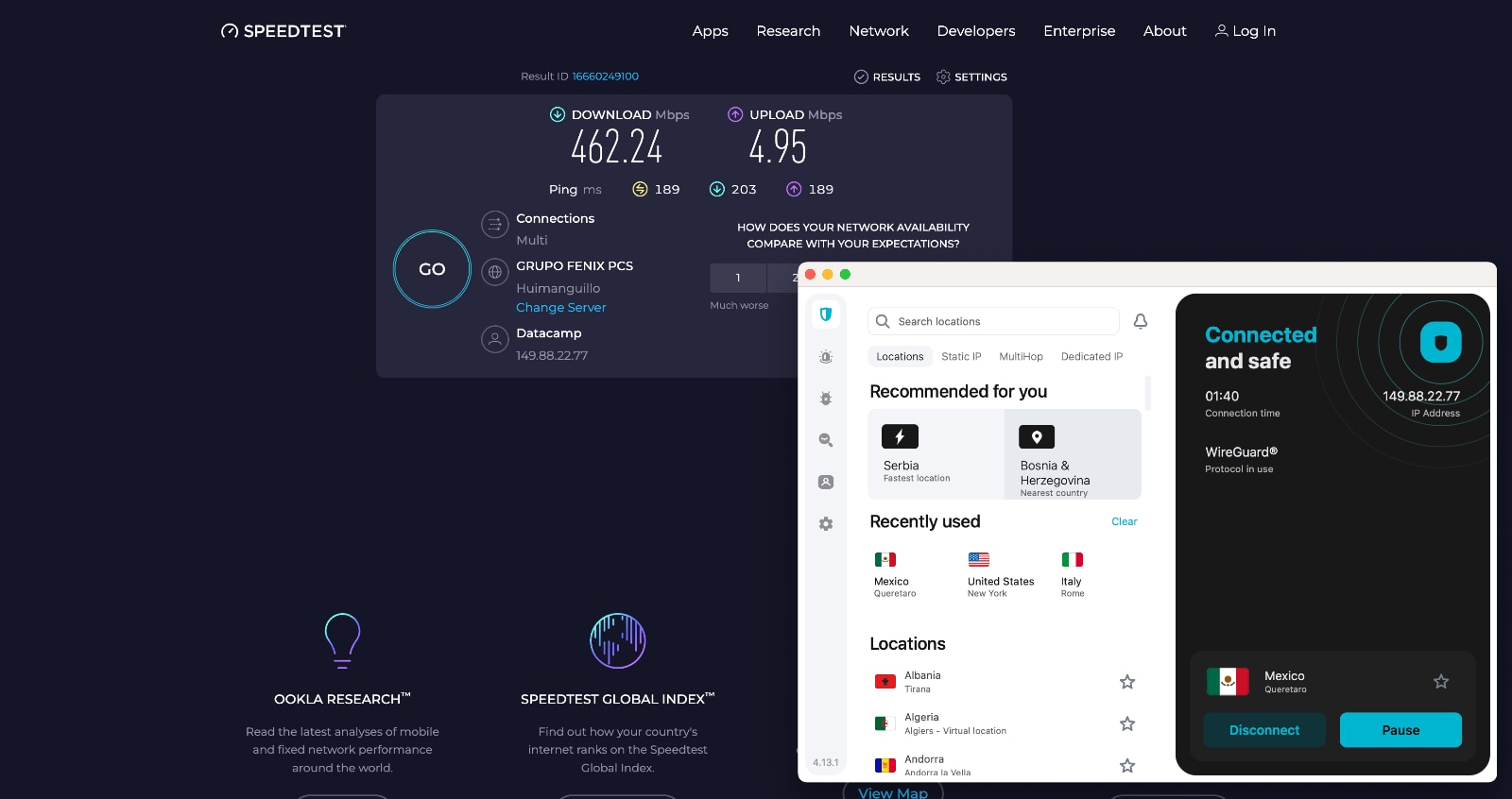Select recently used Mexico Queretaro
Viewport: 1512px width, 799px height.
895,574
